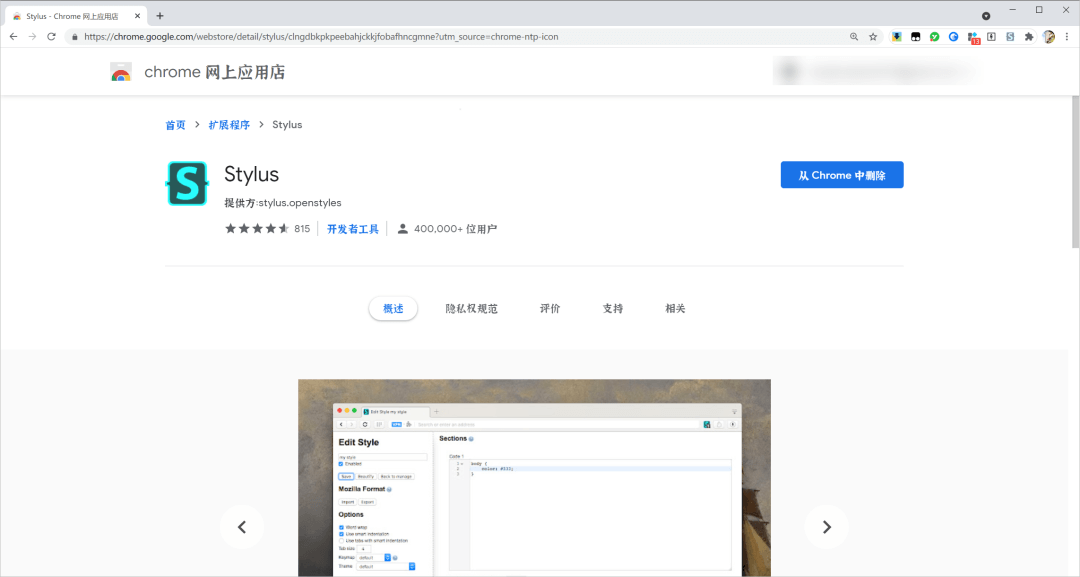
Task: Open the Extensions puzzle-piece menu
Action: click(1029, 36)
